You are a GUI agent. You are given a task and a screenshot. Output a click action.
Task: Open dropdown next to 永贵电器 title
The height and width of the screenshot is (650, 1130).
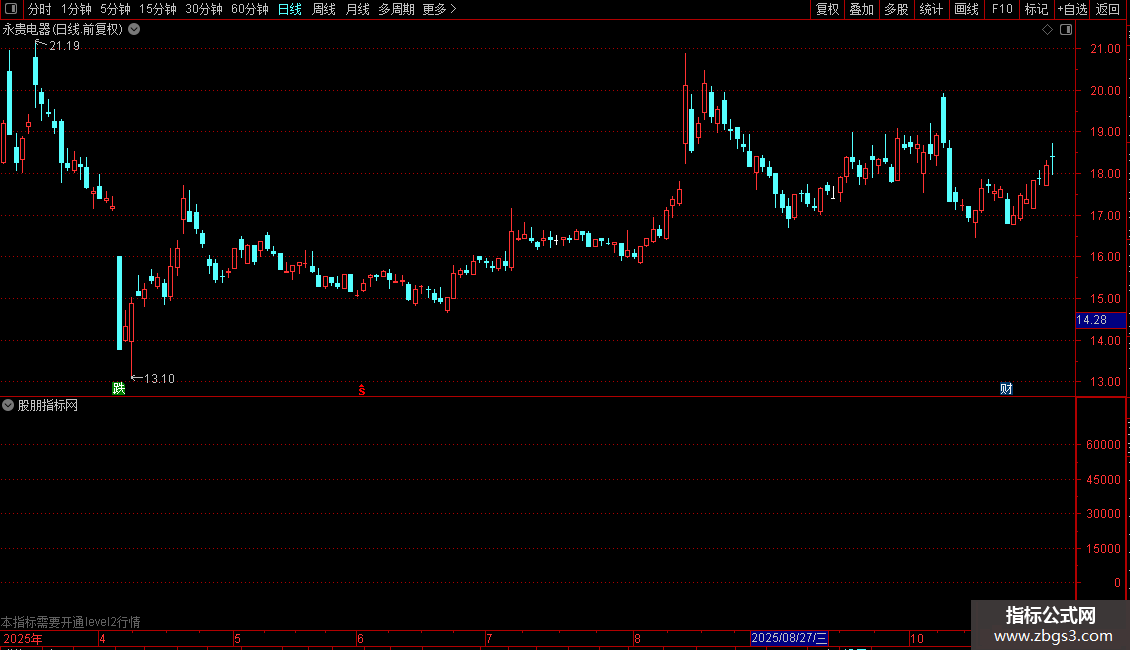[x=134, y=30]
